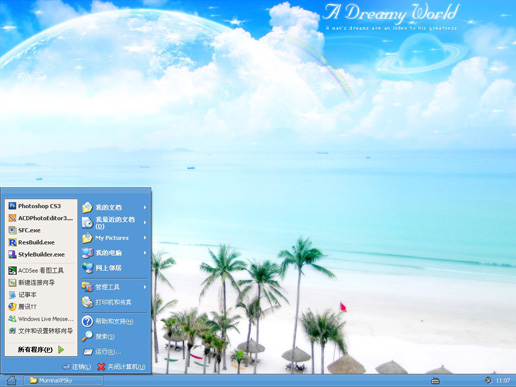Expand My Pictures submenu arrow
Viewport: 516px width, 387px height.
[145, 238]
